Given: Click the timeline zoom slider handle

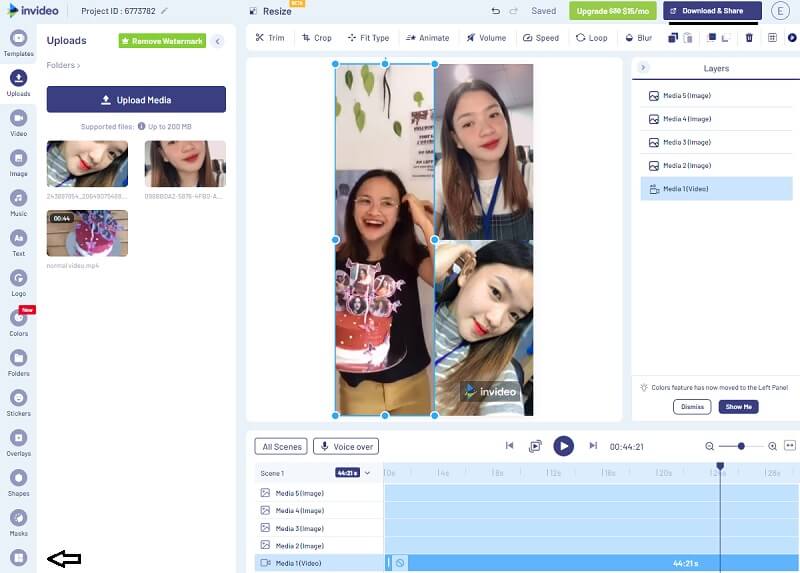Looking at the screenshot, I should [x=741, y=446].
